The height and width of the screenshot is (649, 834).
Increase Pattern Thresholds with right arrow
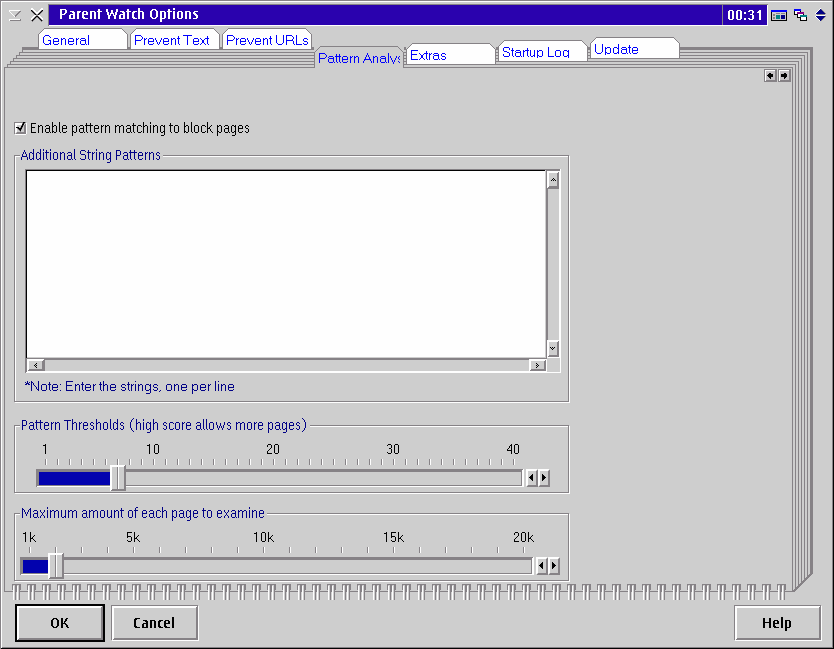pyautogui.click(x=543, y=478)
